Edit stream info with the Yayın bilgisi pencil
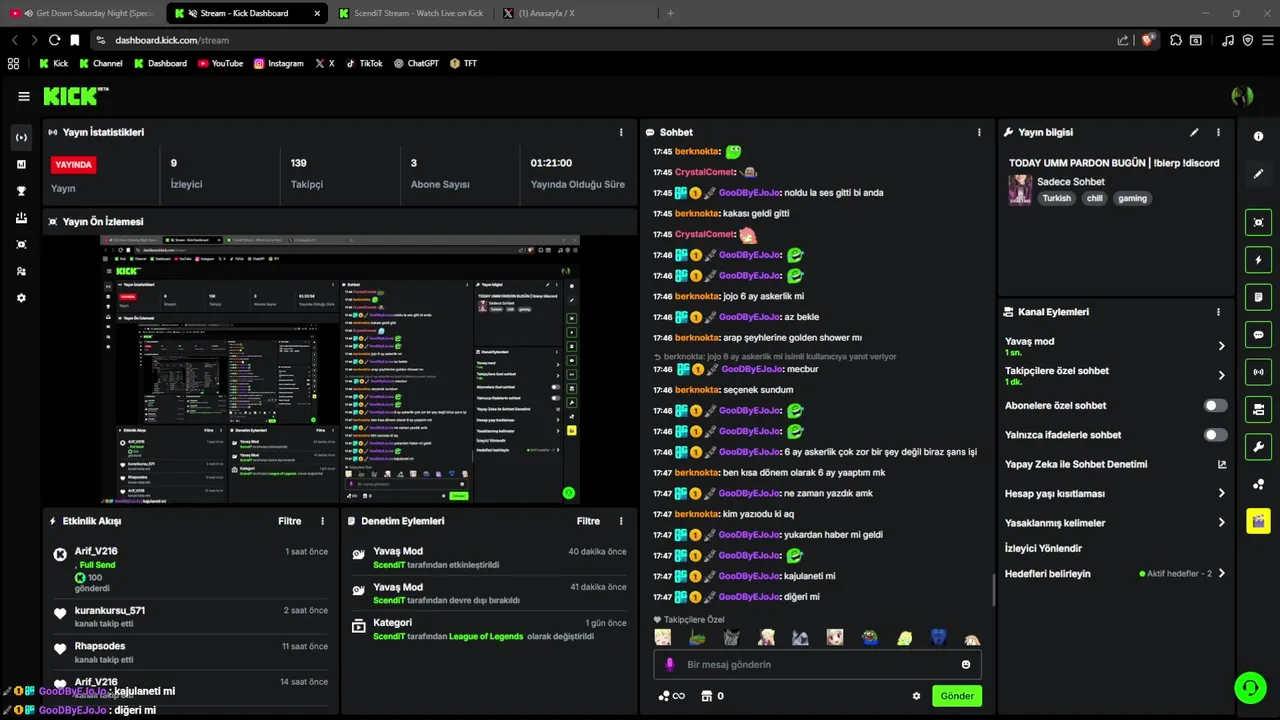Screen dimensions: 1280x720 tap(1194, 132)
